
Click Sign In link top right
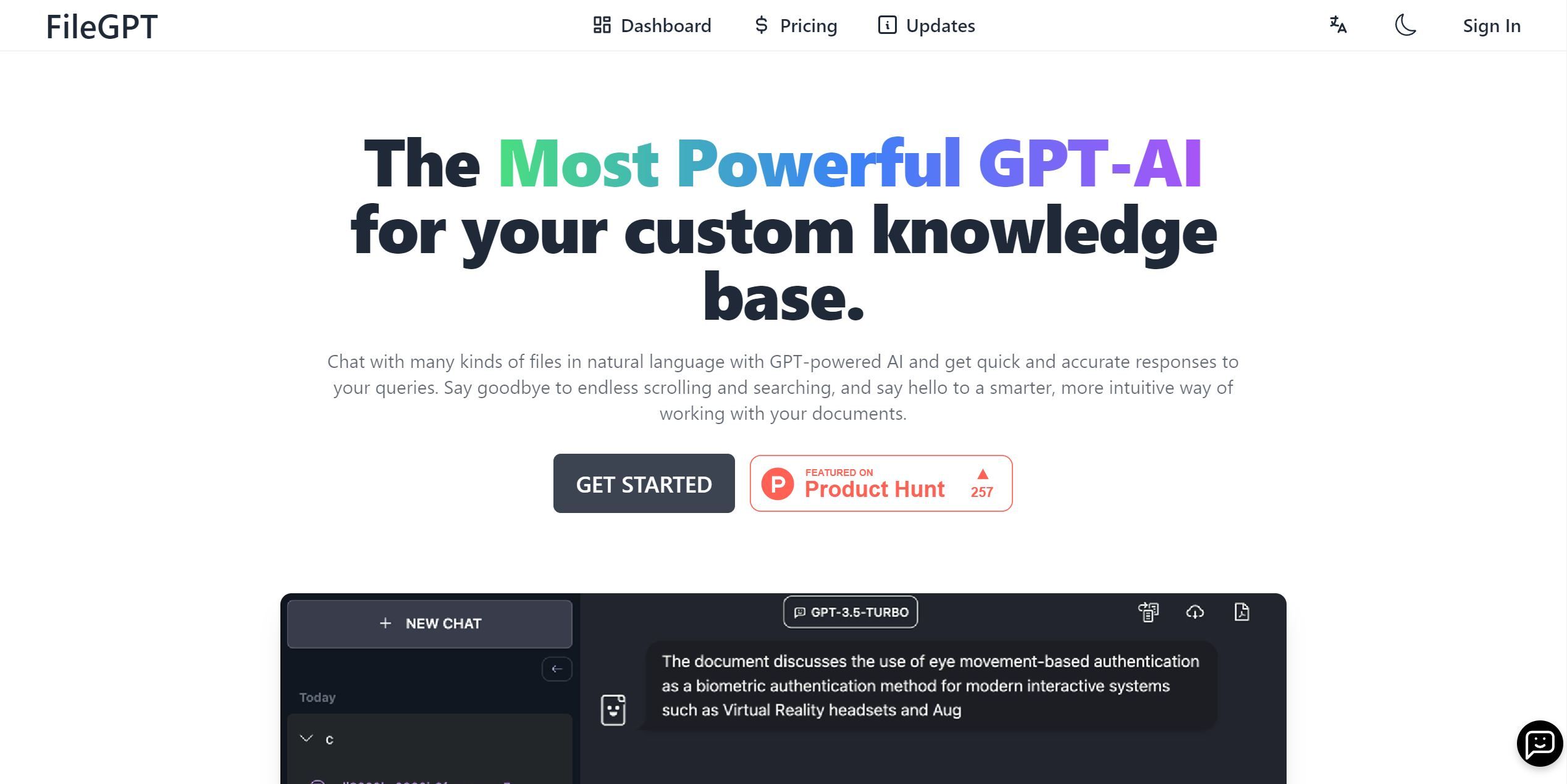click(1491, 25)
